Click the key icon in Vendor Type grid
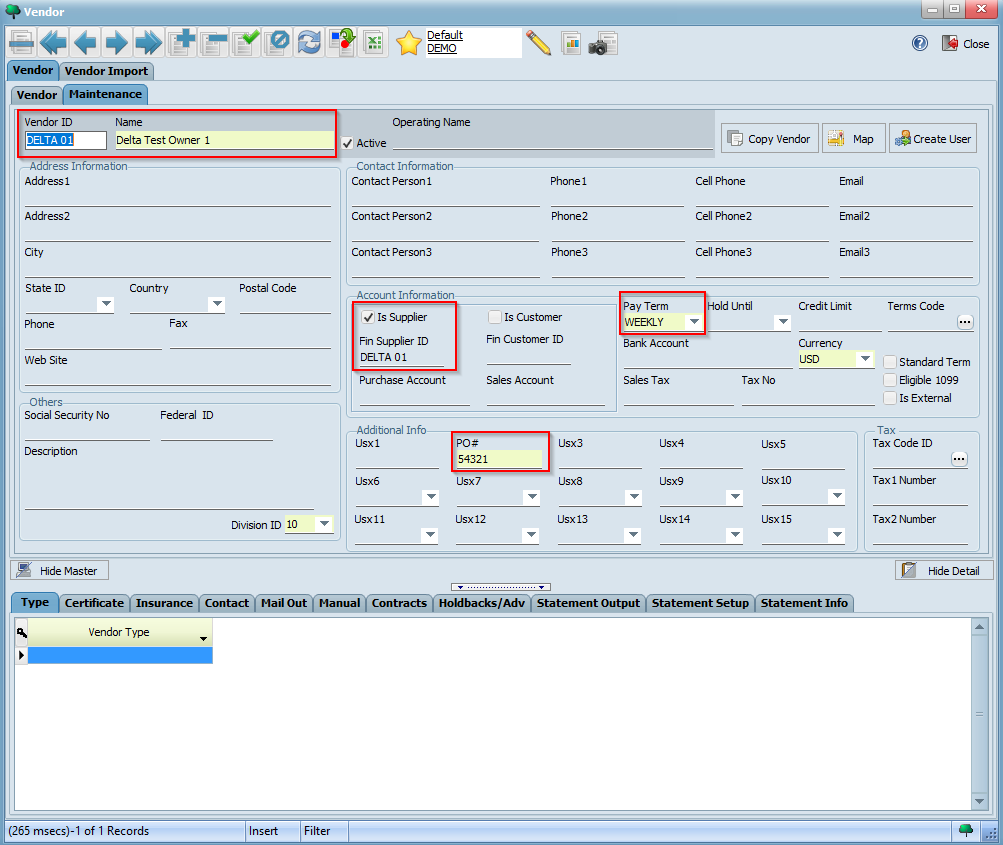This screenshot has height=845, width=1003. click(x=22, y=633)
